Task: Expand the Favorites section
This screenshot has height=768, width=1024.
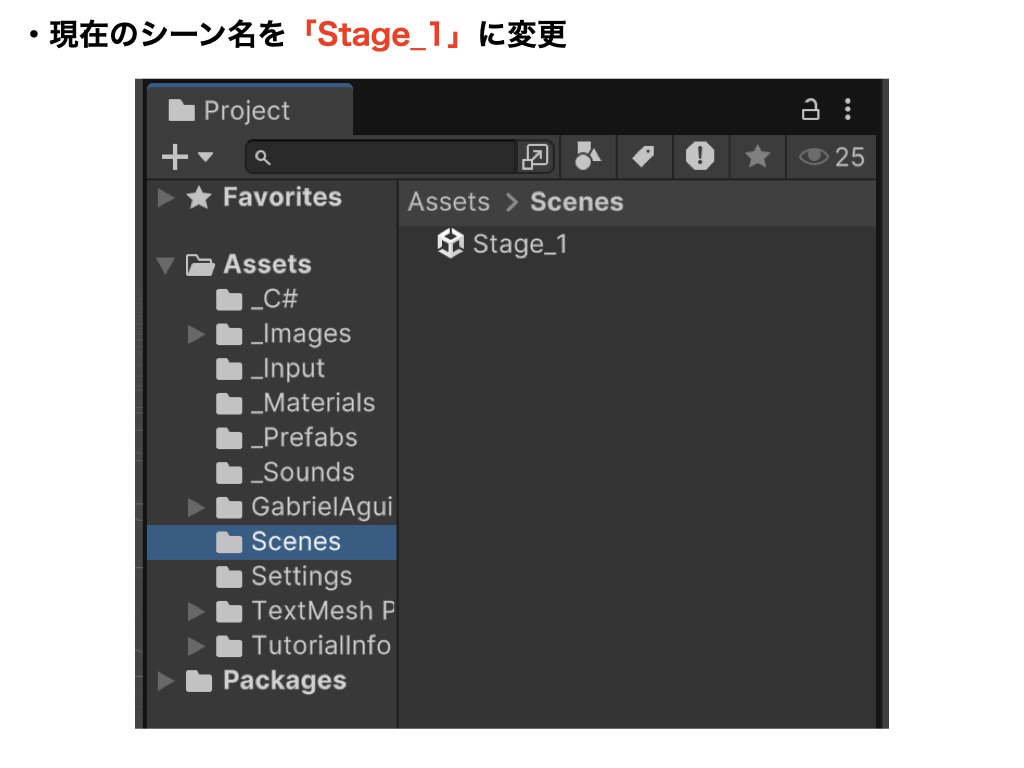Action: pos(166,198)
